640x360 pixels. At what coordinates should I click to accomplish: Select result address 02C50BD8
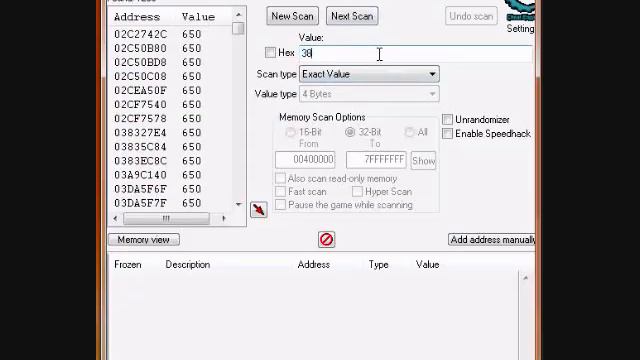click(x=141, y=62)
